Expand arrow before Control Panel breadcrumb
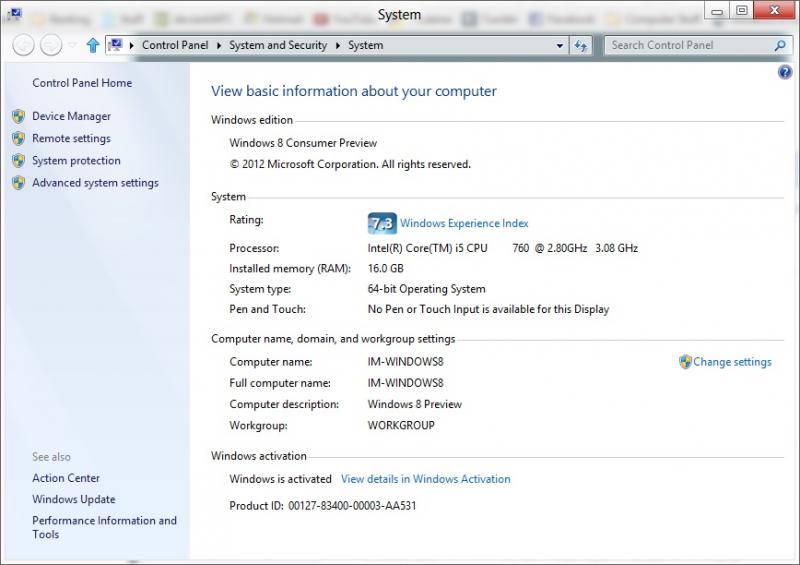Viewport: 800px width, 565px height. pos(132,45)
